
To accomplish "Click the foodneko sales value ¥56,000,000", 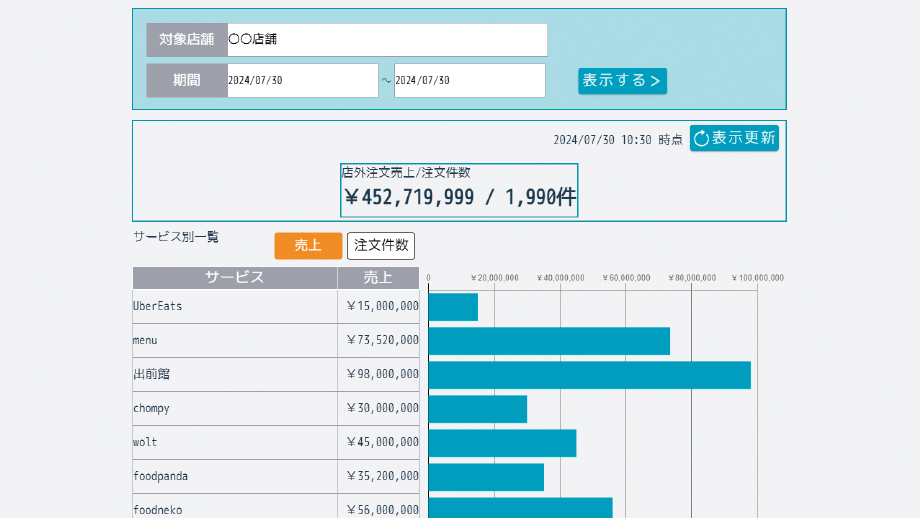I will tap(382, 510).
